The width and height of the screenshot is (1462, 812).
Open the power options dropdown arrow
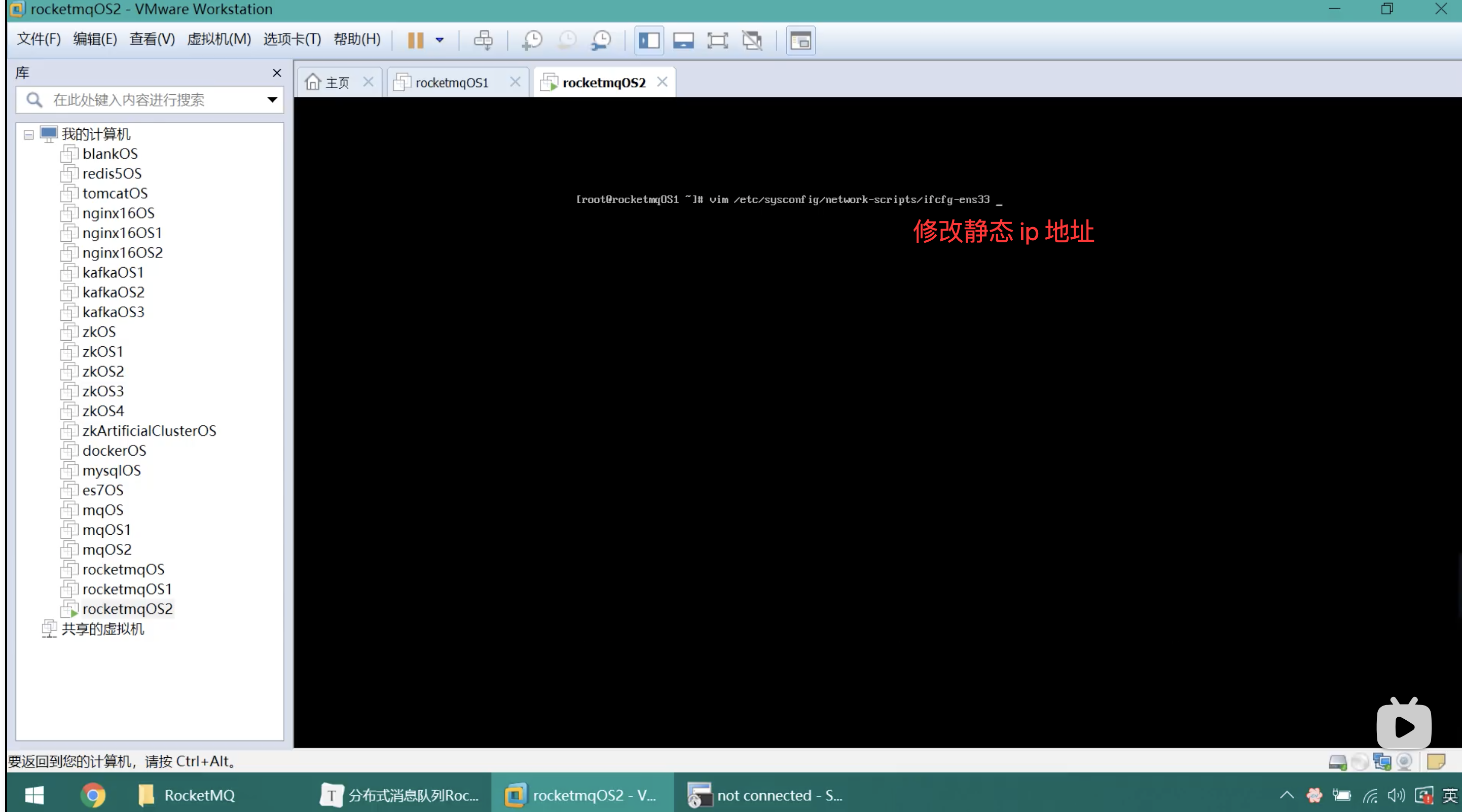point(440,40)
